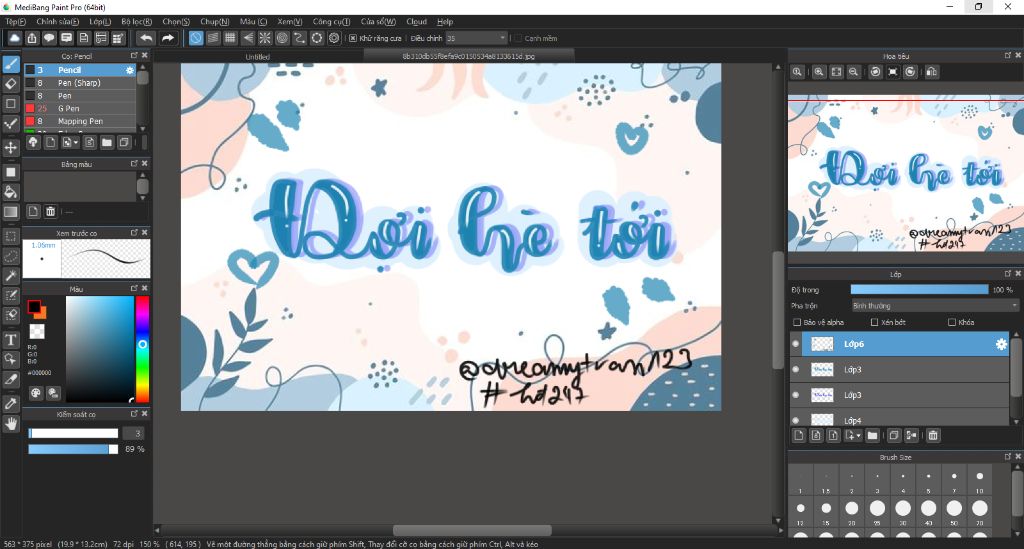Delete palette color with trash icon

tap(50, 211)
